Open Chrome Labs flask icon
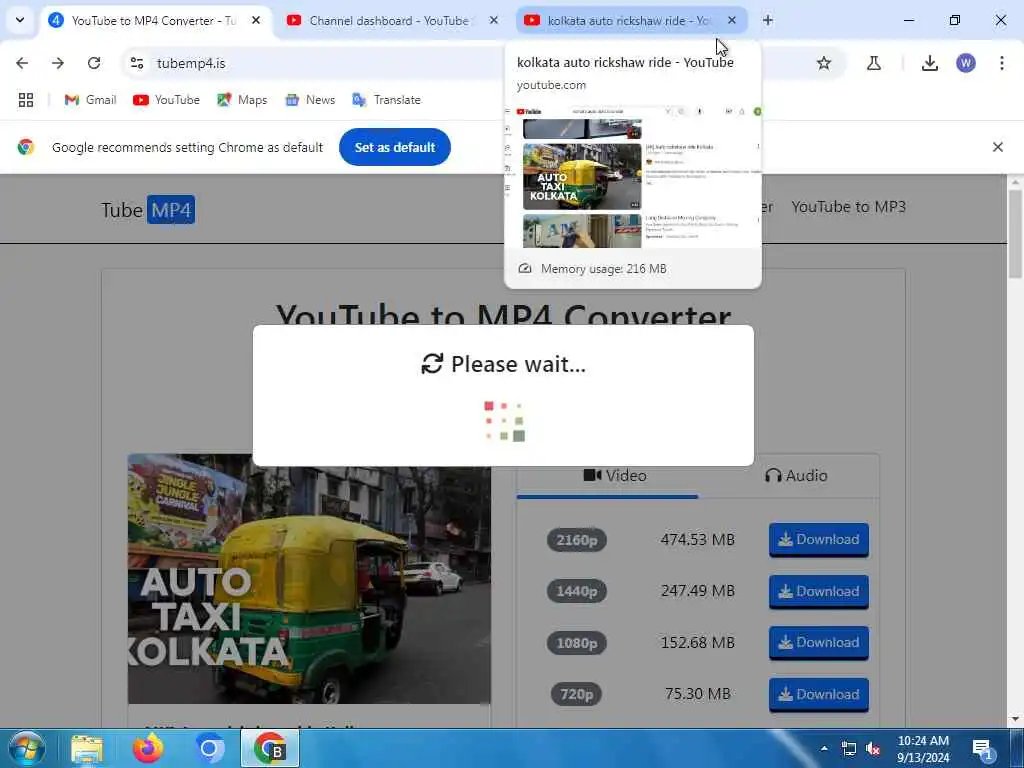The height and width of the screenshot is (768, 1024). pos(874,63)
